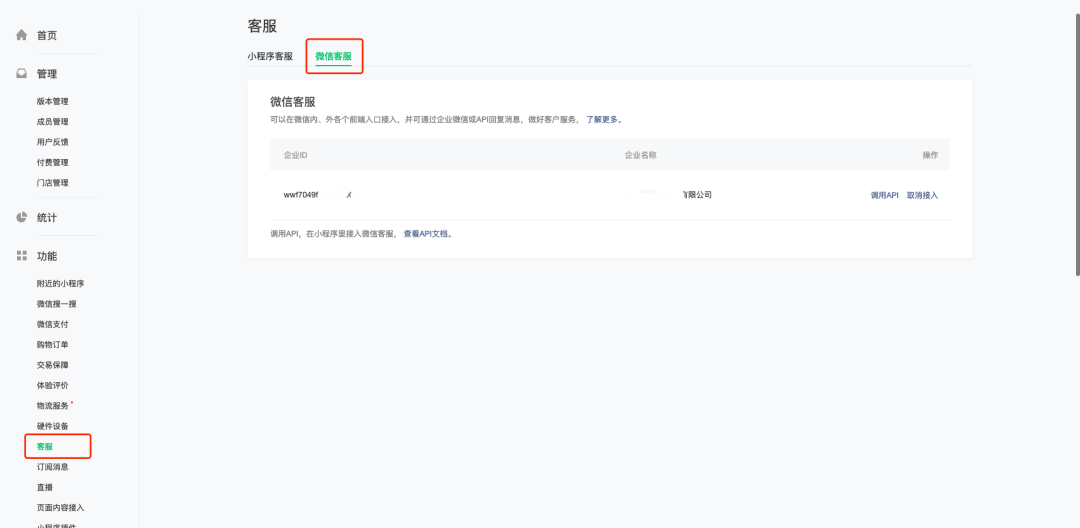Select 客服 in the sidebar
1080x528 pixels.
45,446
